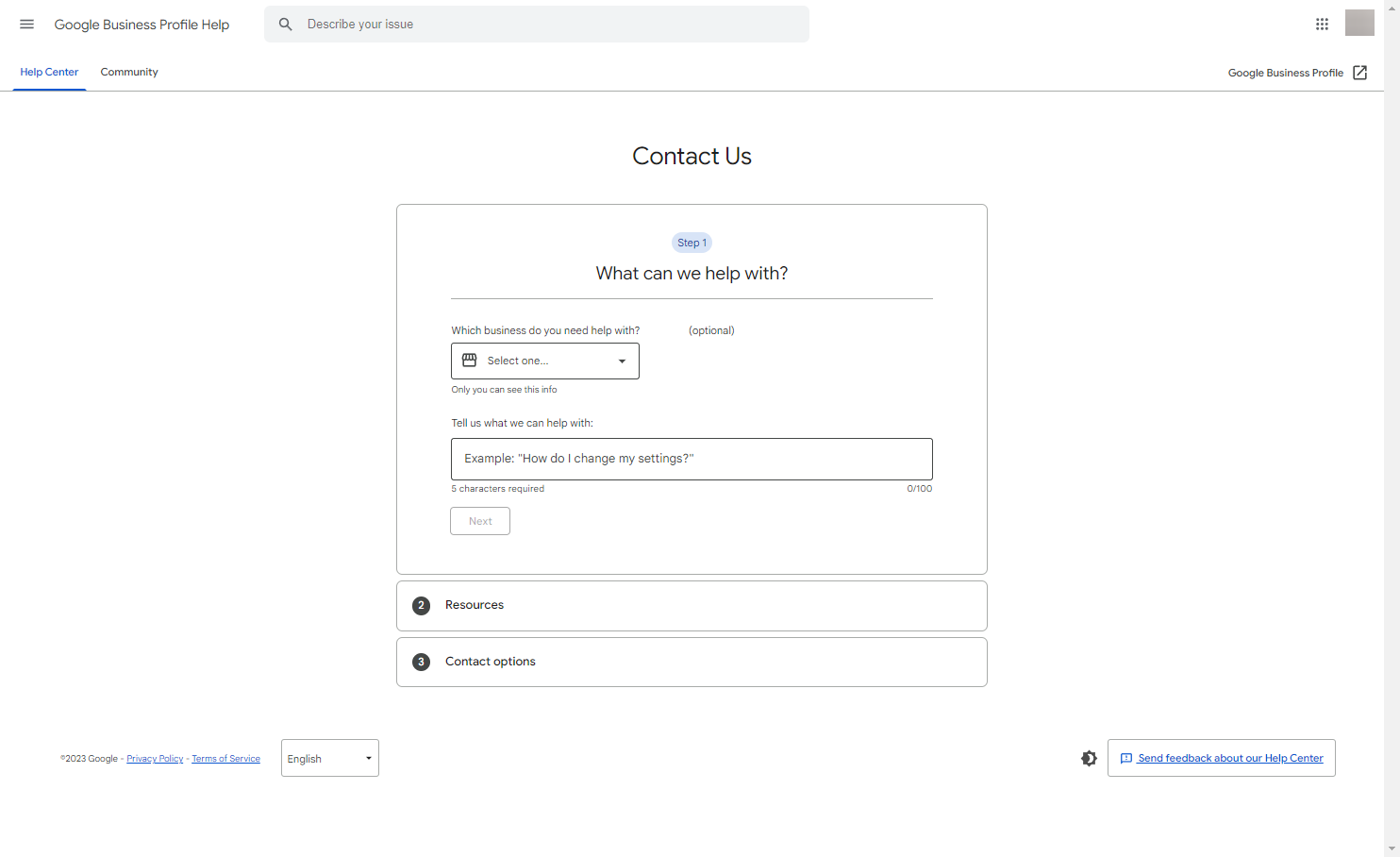1400x857 pixels.
Task: Click Send feedback about our Help Center
Action: click(1222, 758)
